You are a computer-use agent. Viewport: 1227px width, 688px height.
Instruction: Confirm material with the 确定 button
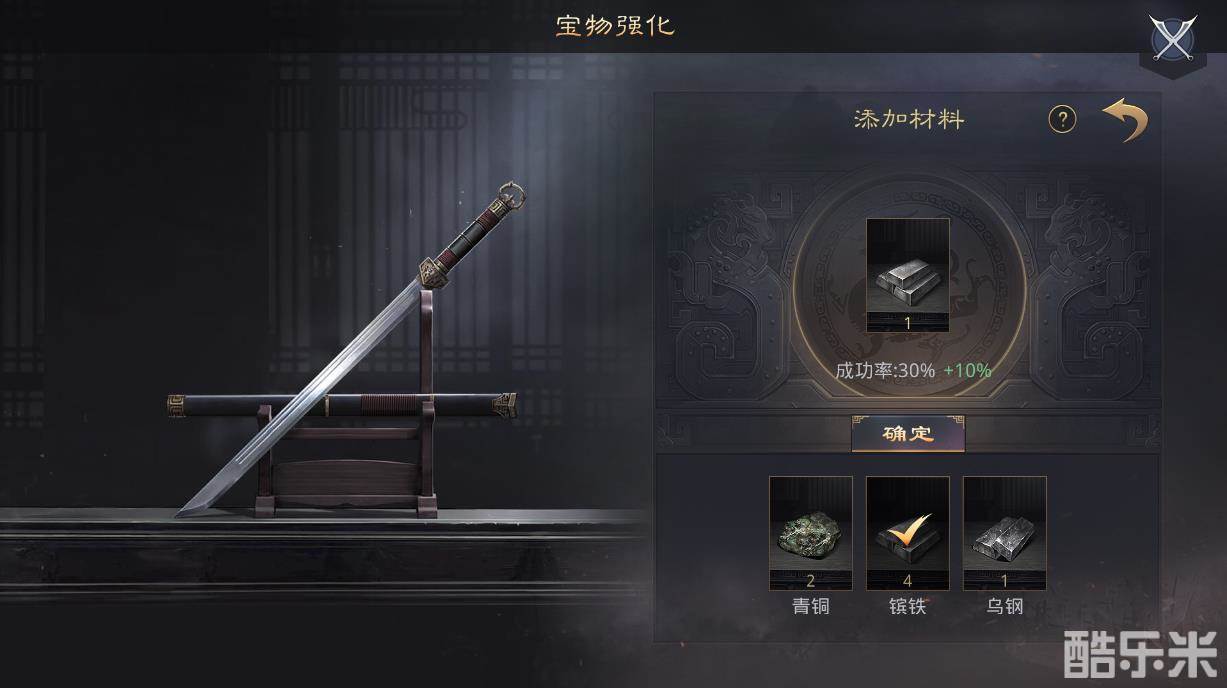click(x=908, y=434)
